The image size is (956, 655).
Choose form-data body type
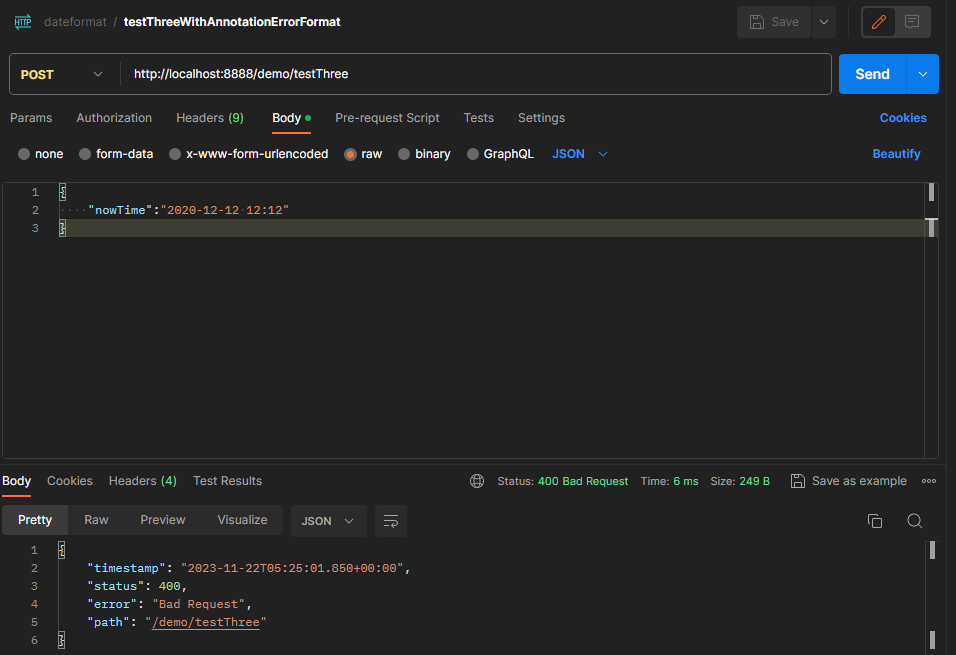(x=85, y=154)
